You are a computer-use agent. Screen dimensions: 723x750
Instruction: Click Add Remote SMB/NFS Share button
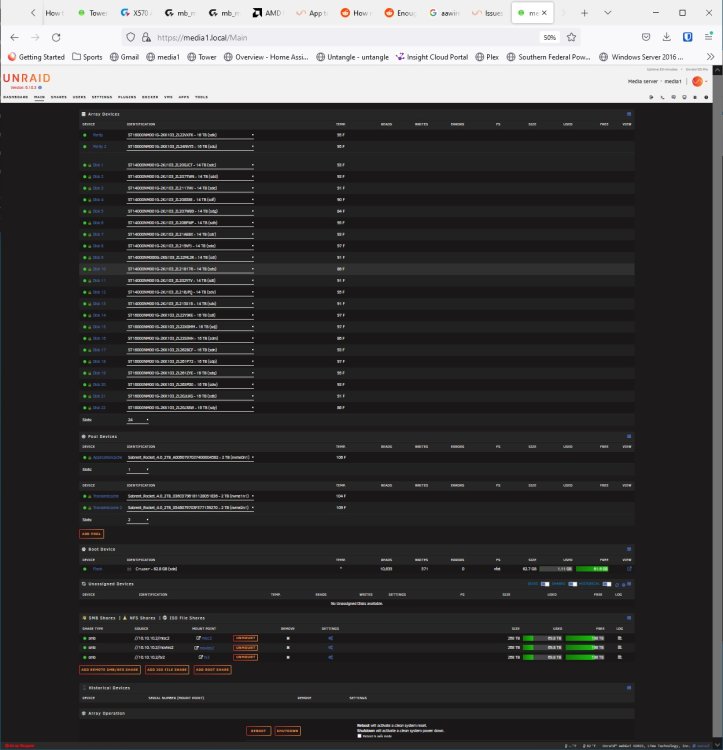tap(110, 670)
